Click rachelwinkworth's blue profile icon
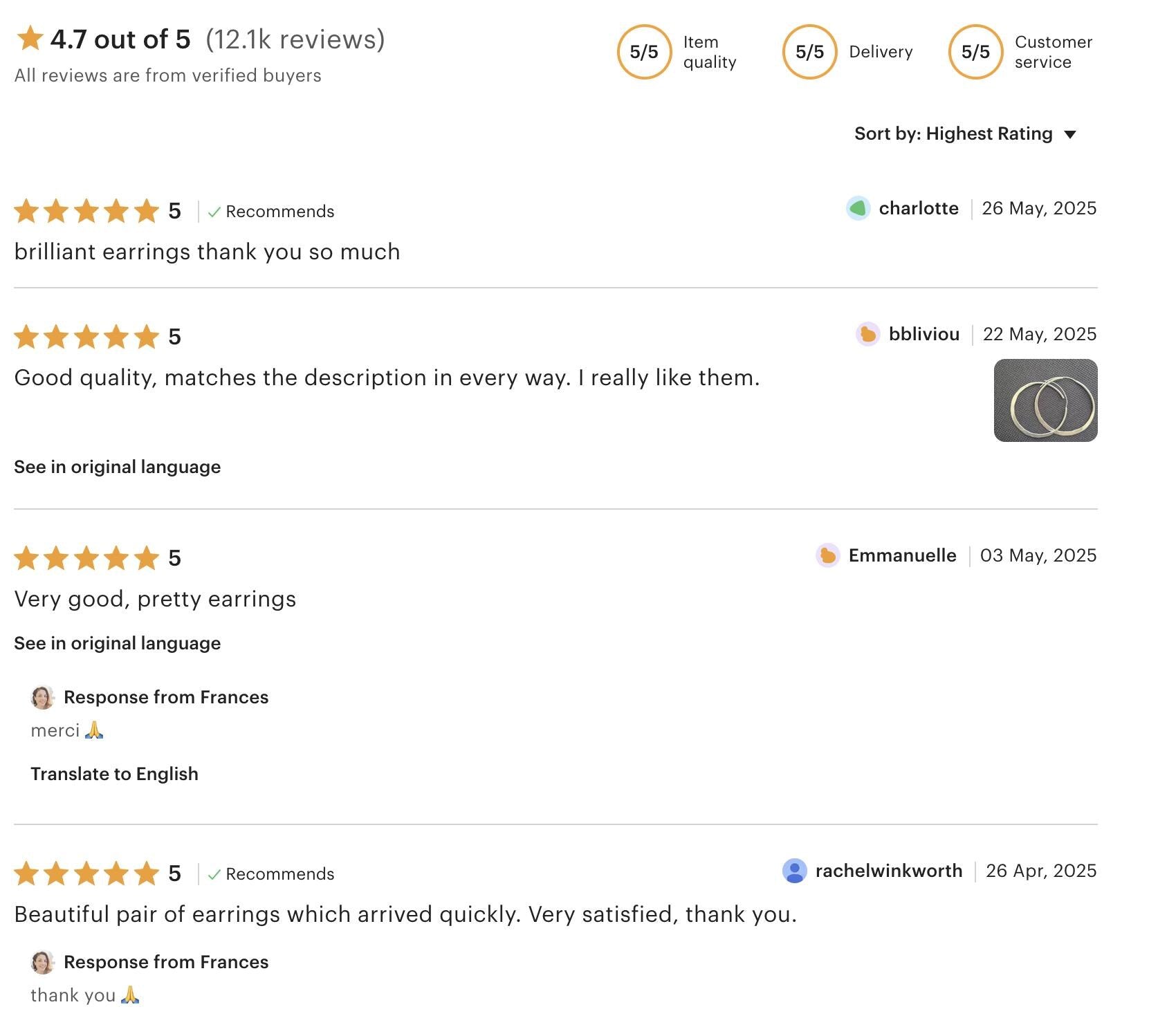Viewport: 1149px width, 1036px height. point(794,871)
